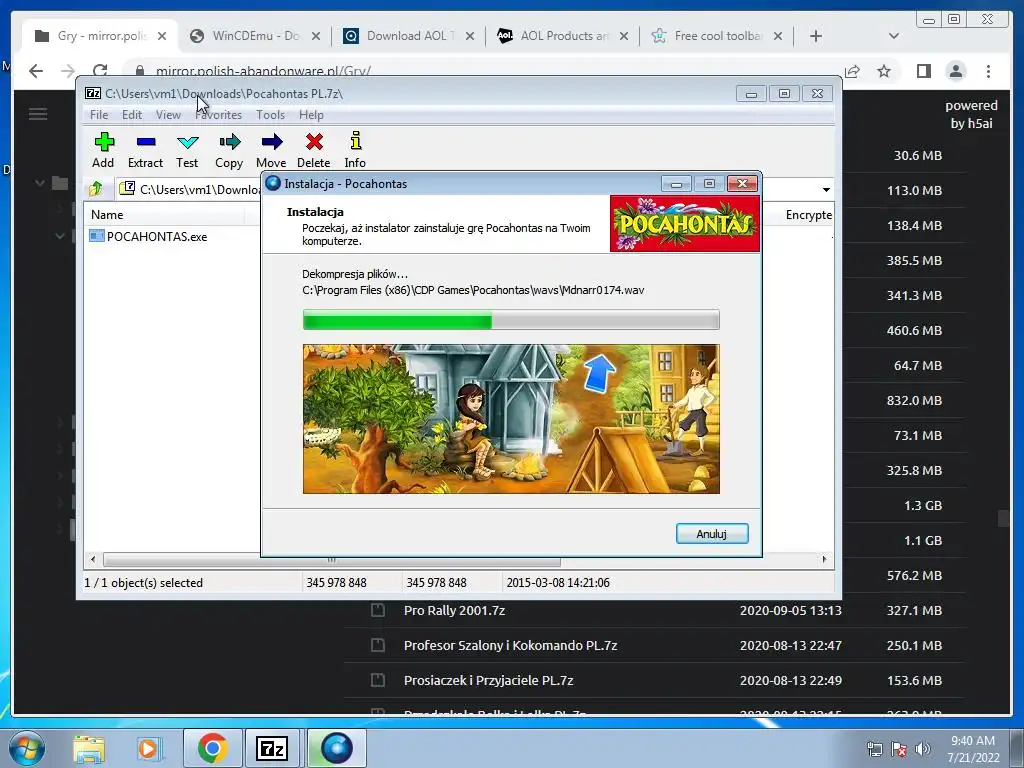This screenshot has height=768, width=1024.
Task: Click the 7-Zip horizontal scrollbar left arrow
Action: 93,560
